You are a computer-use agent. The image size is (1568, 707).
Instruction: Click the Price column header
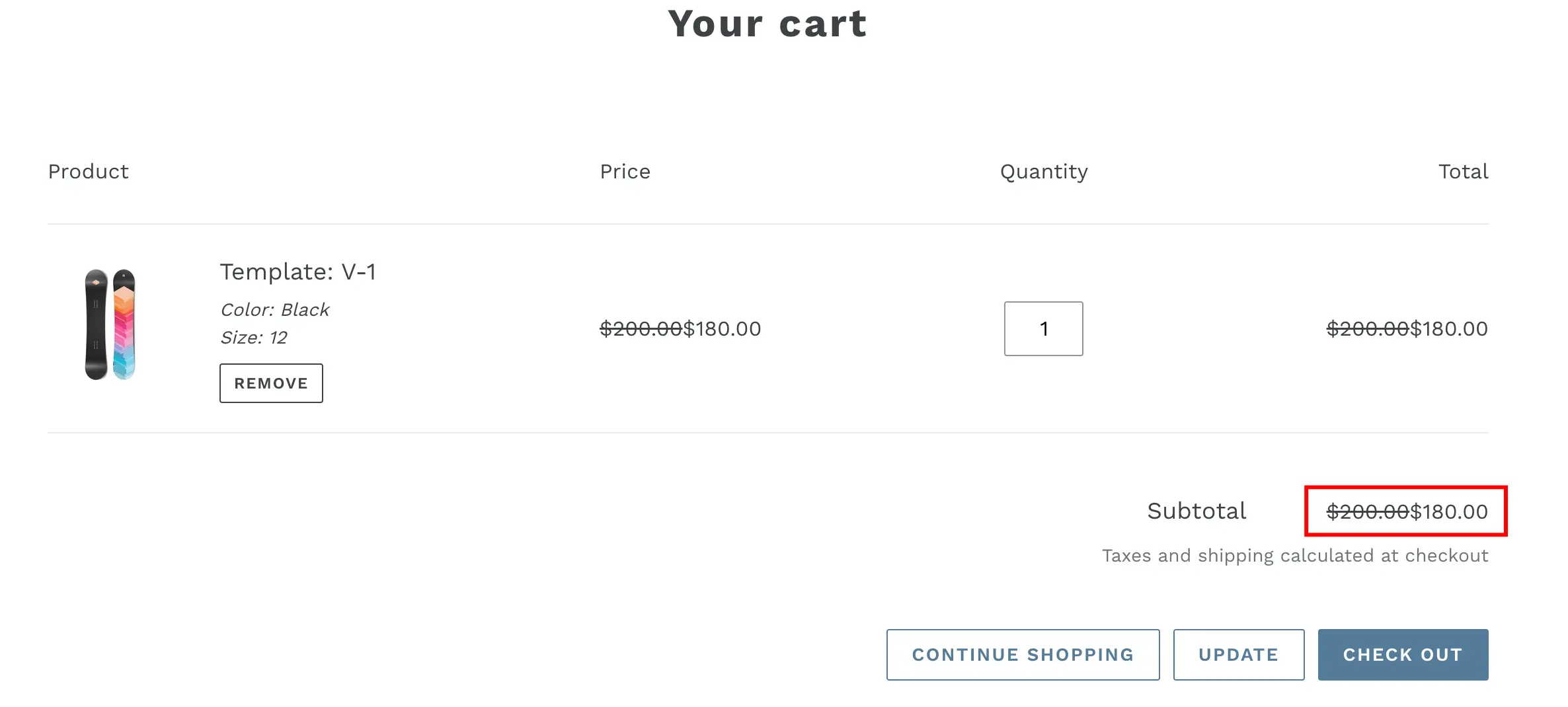click(625, 172)
